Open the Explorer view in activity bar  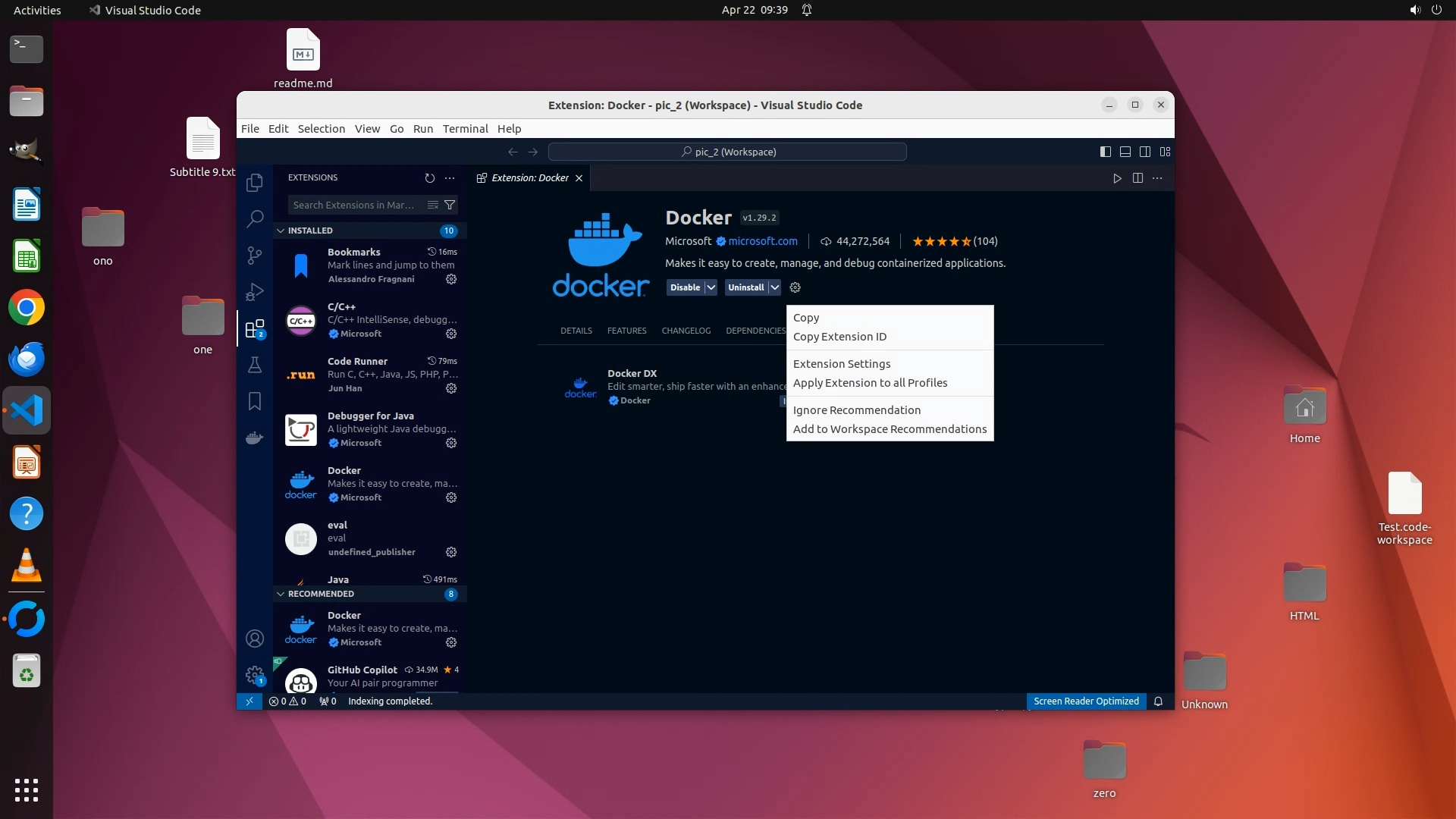[x=255, y=183]
